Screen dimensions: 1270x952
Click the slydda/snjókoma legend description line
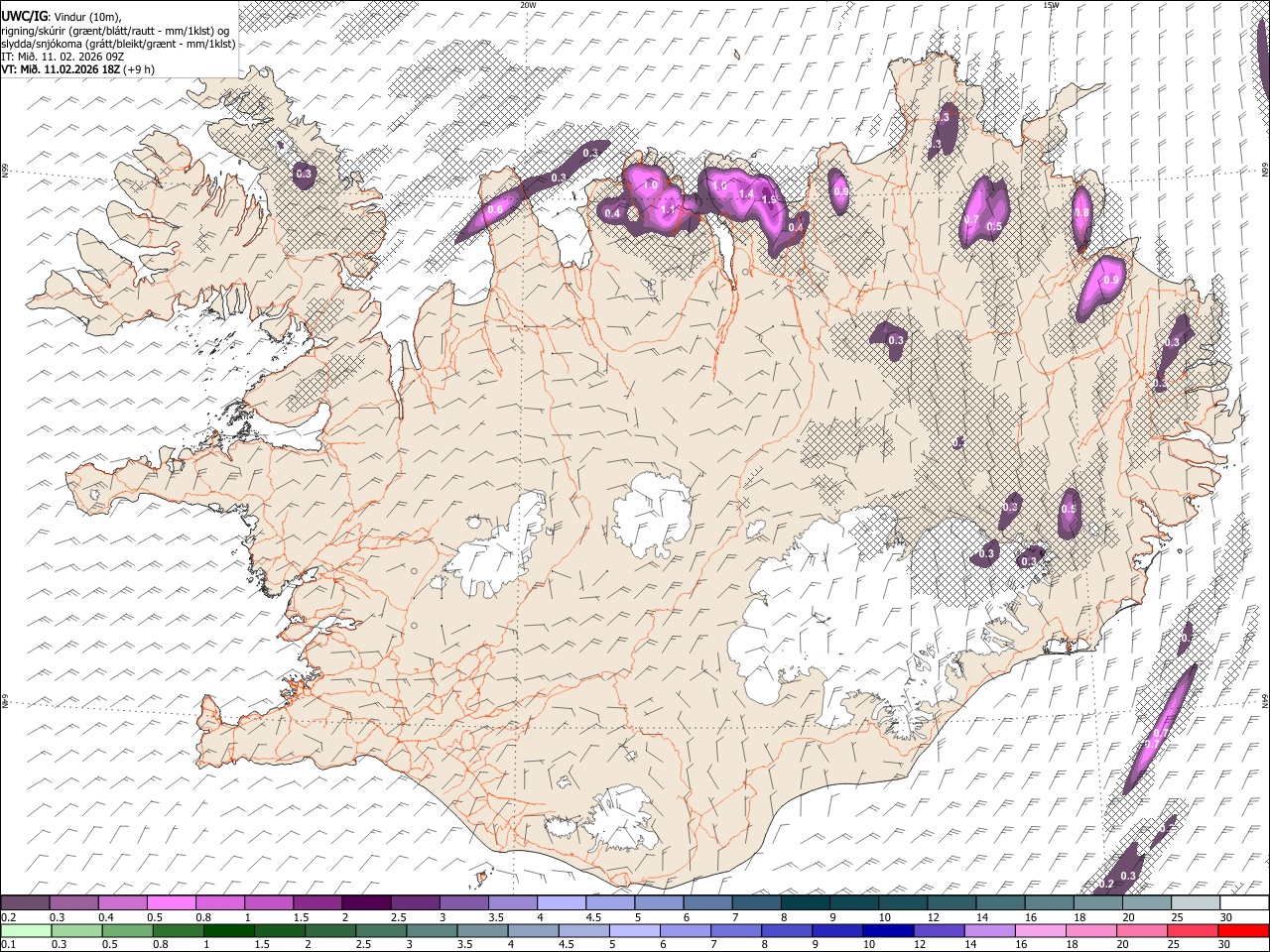point(118,44)
